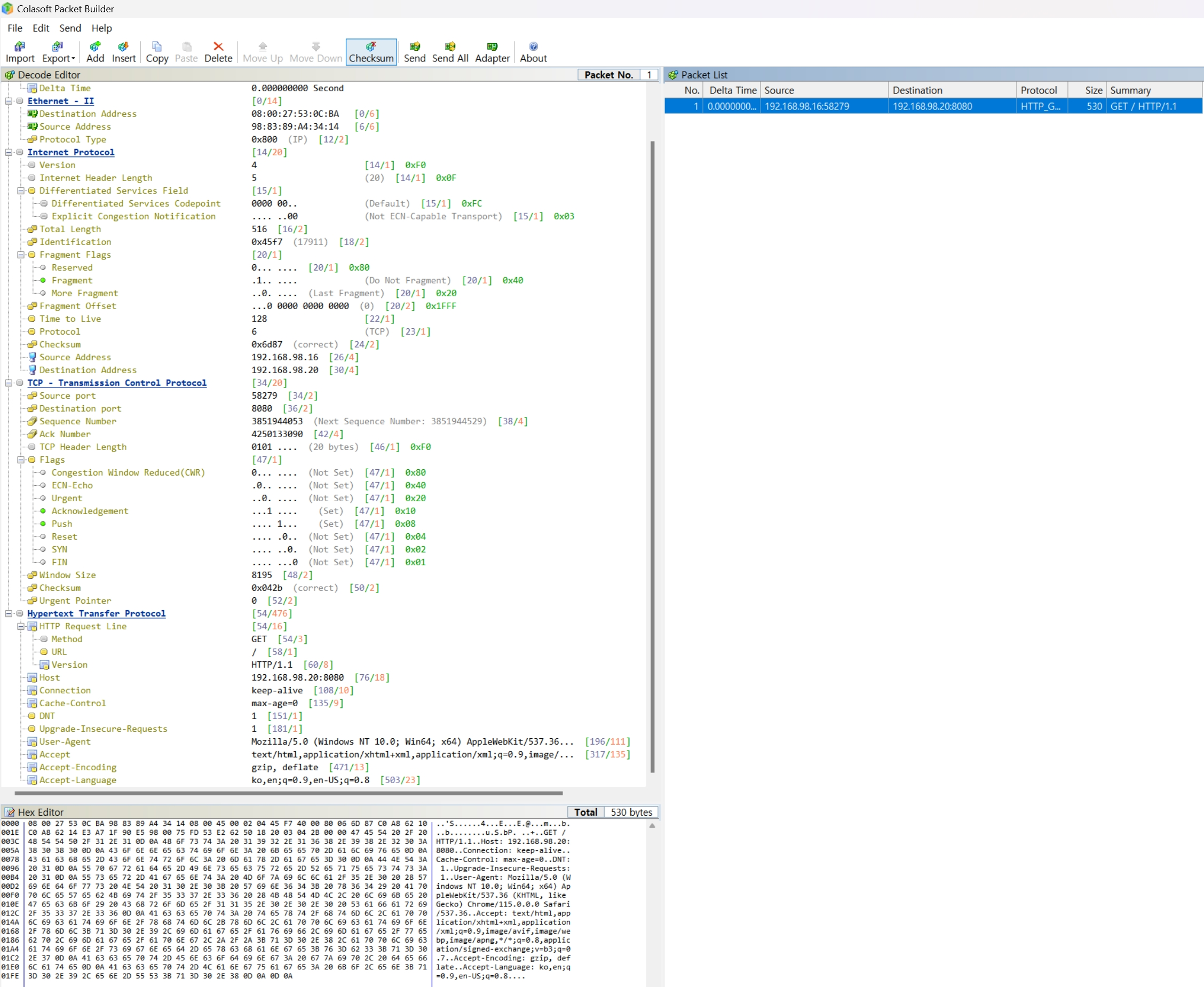Screen dimensions: 1204x987
Task: Import a packet file
Action: click(x=20, y=52)
